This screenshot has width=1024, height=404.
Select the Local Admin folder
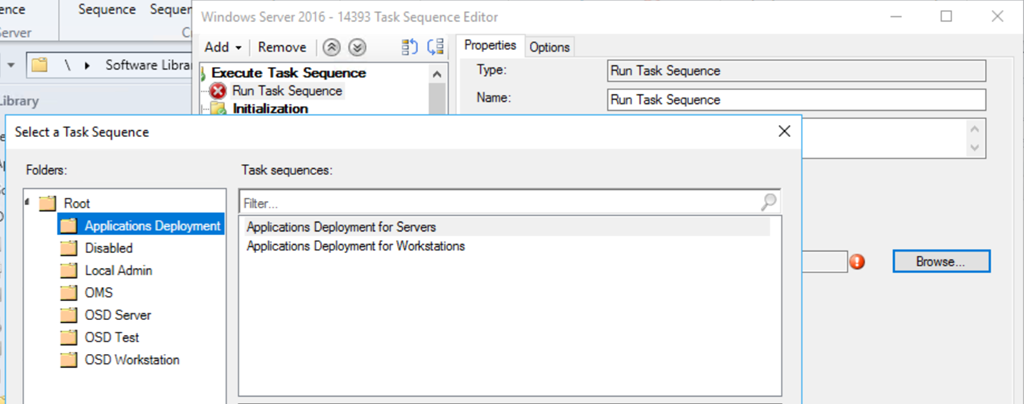(x=118, y=270)
